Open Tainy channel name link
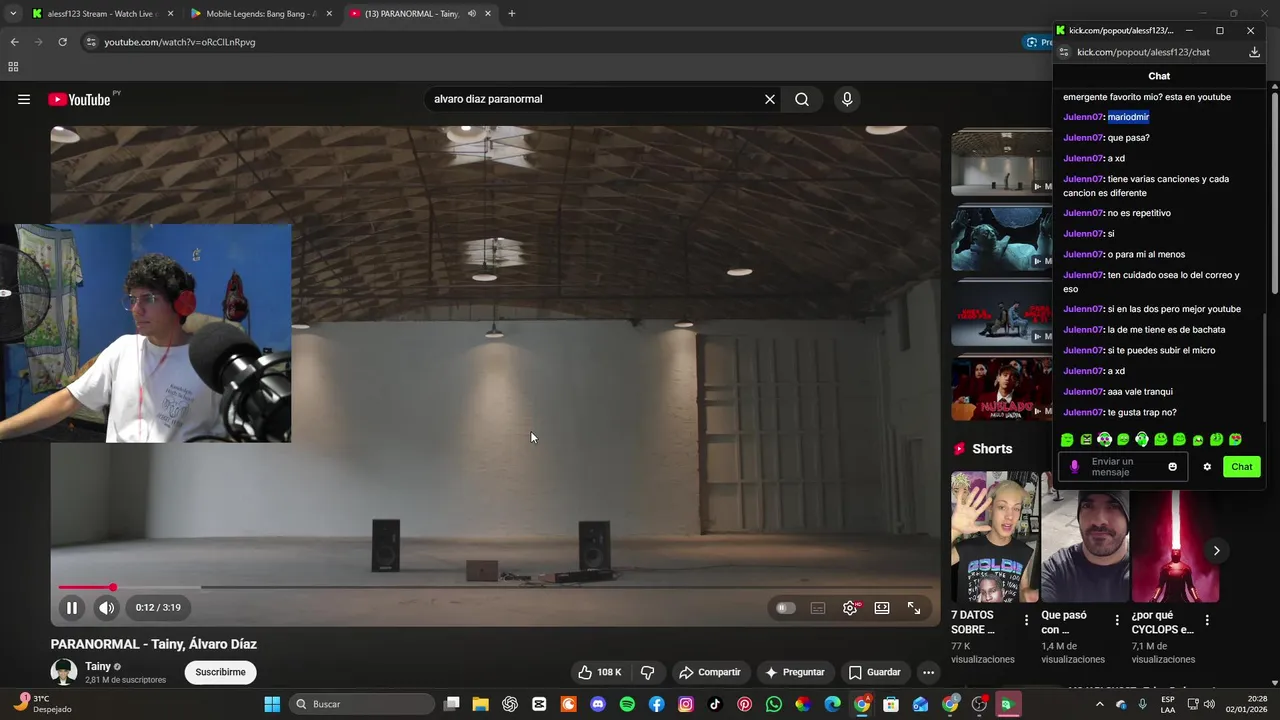Screen dimensions: 1280x720 point(98,666)
